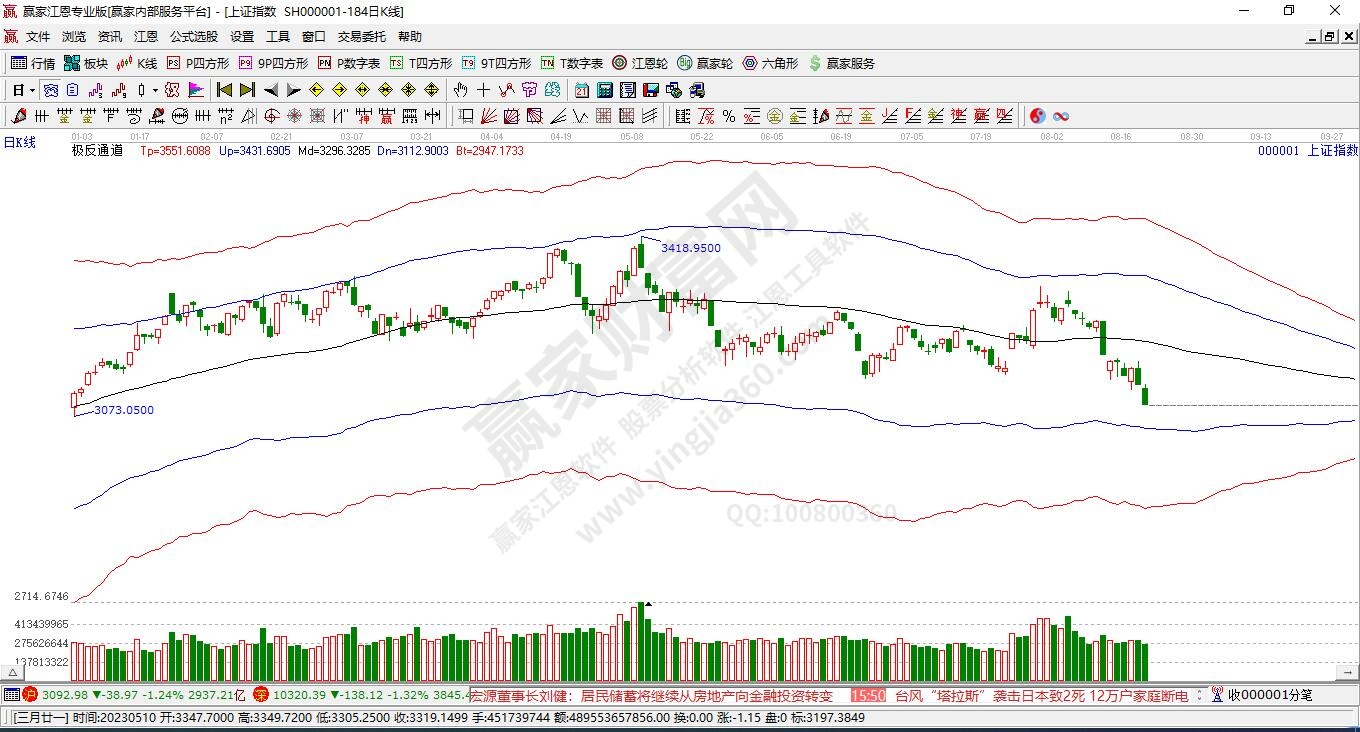The image size is (1360, 732).
Task: Switch on the K线 chart mode
Action: [x=137, y=63]
